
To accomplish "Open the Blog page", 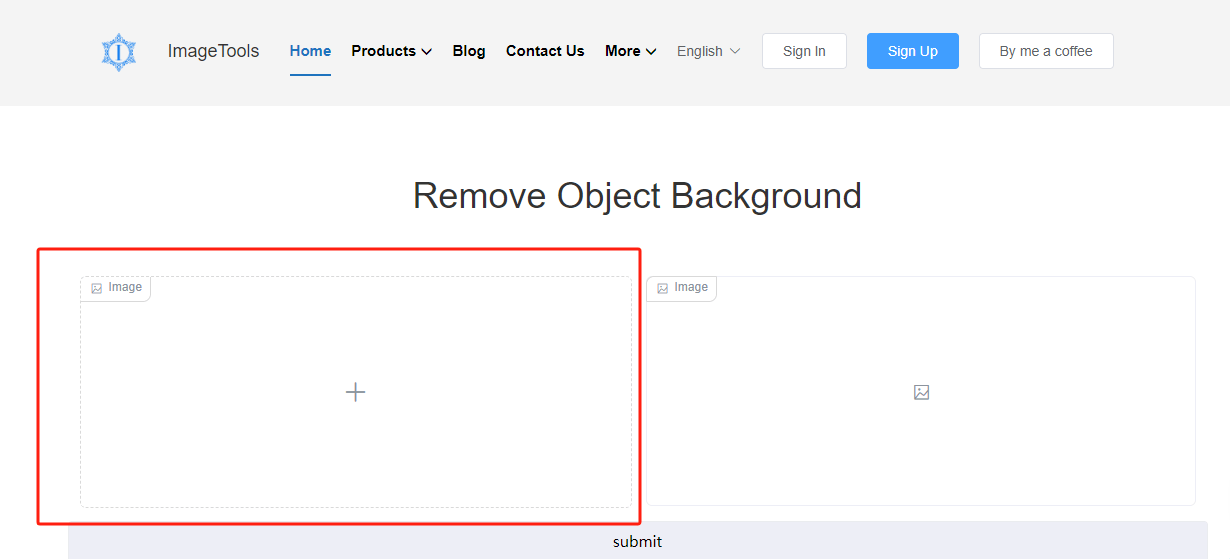I will [469, 51].
